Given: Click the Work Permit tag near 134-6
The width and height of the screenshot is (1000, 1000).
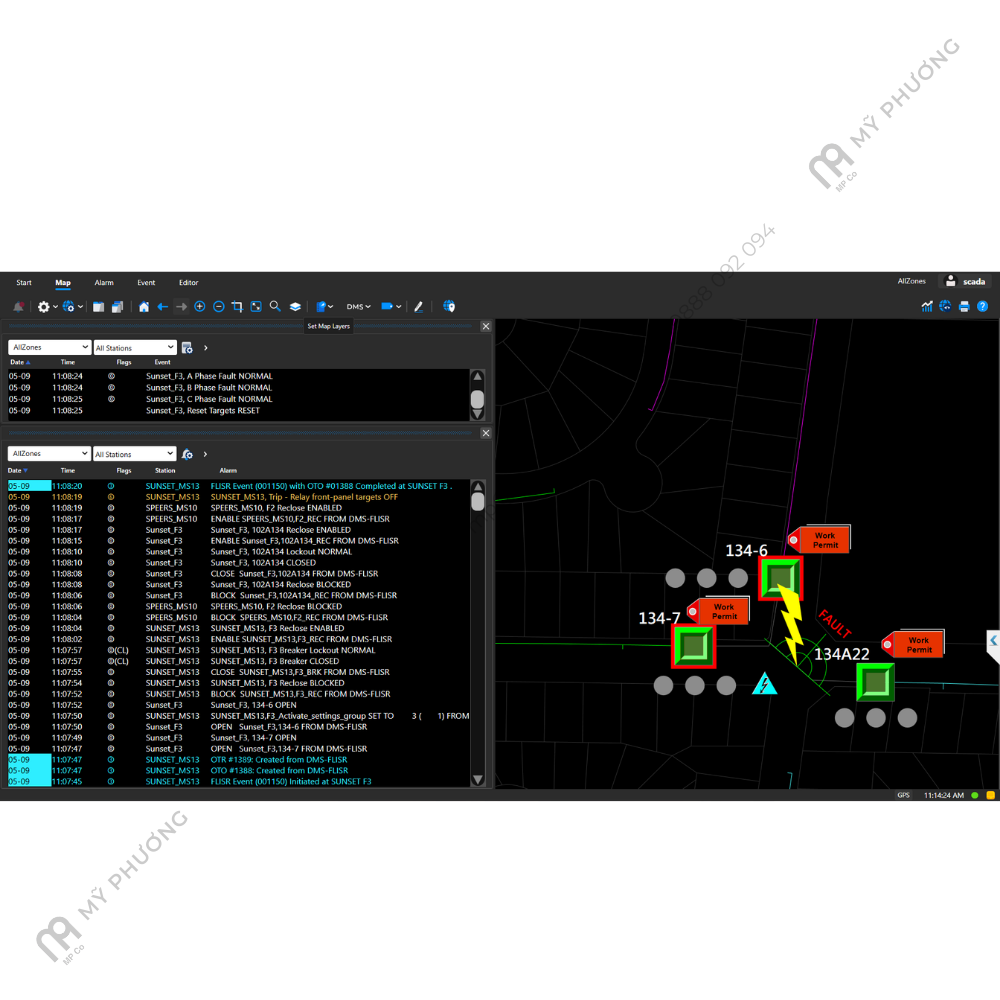Looking at the screenshot, I should pyautogui.click(x=823, y=540).
